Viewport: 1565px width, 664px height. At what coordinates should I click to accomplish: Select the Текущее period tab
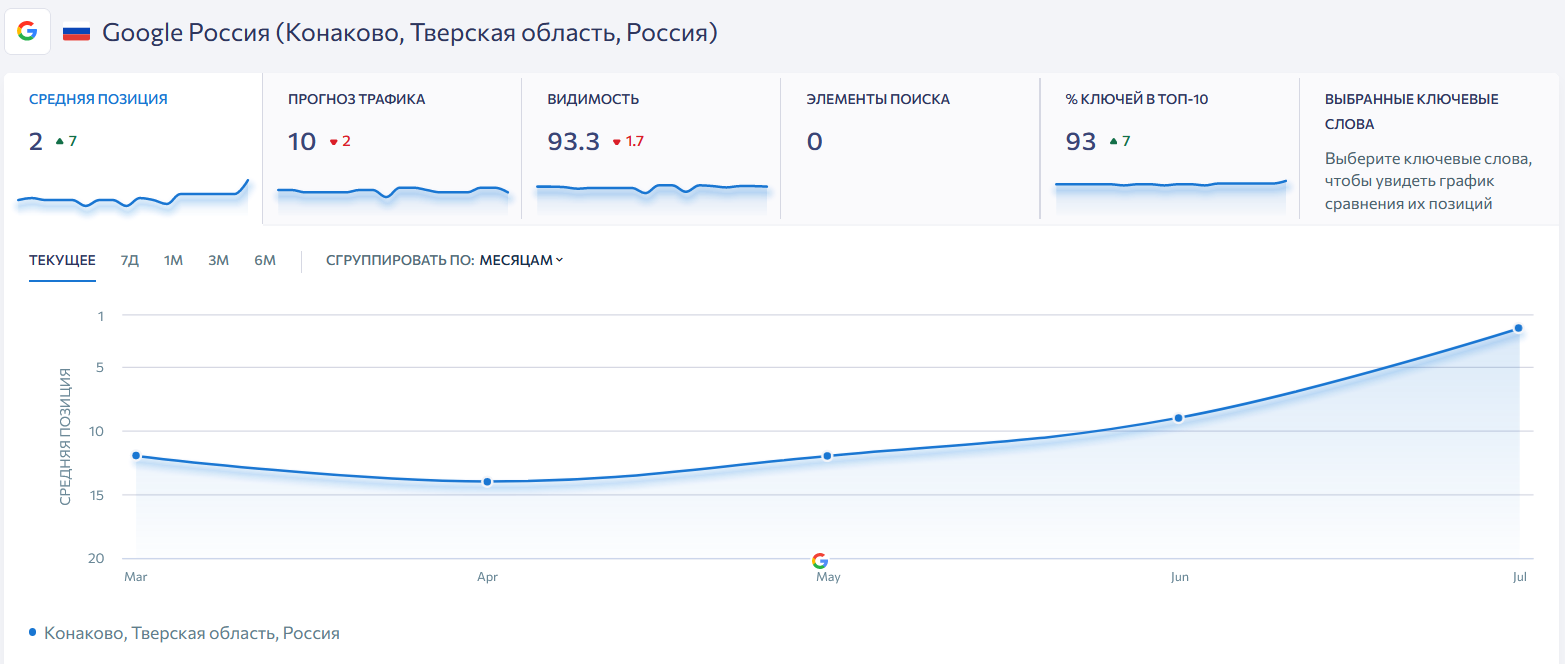point(62,261)
